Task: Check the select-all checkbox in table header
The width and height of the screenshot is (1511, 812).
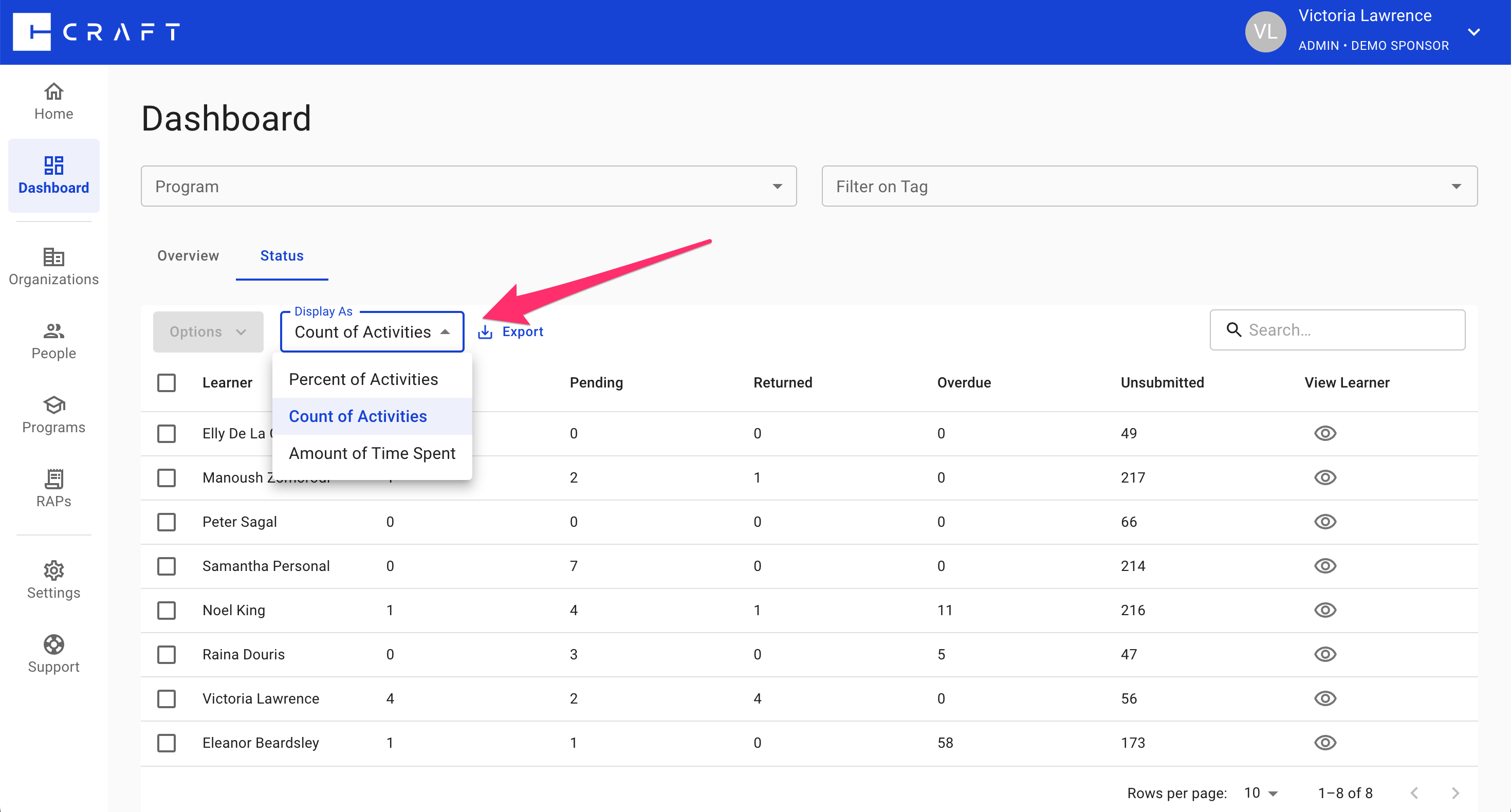Action: pos(167,382)
